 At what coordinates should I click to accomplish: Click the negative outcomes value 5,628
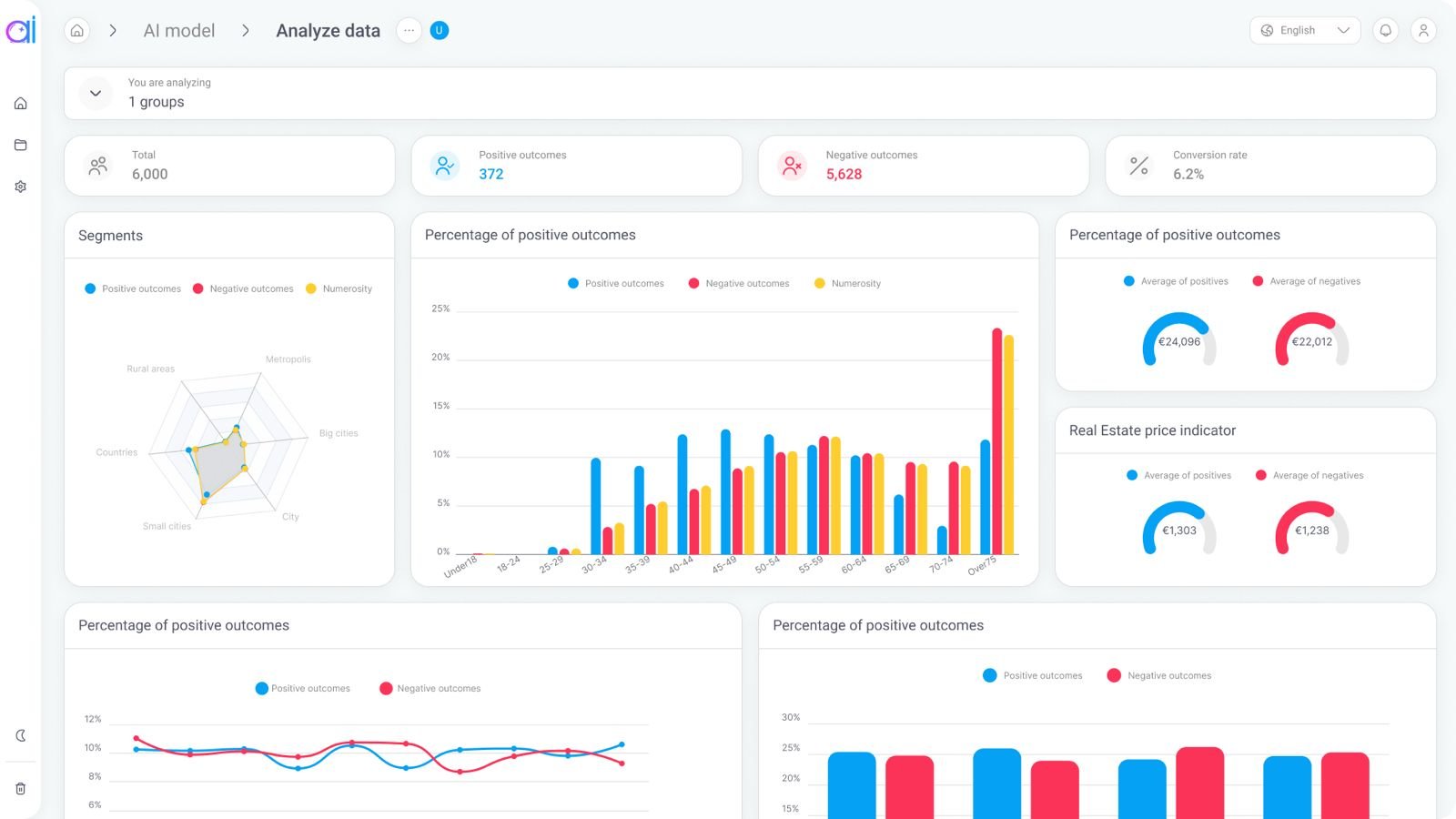coord(844,174)
